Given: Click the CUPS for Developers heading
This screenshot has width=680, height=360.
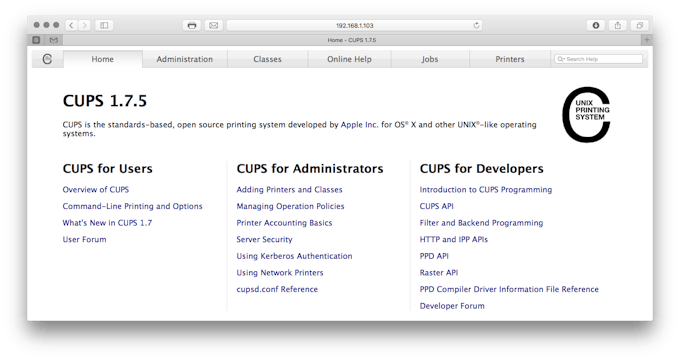Looking at the screenshot, I should 481,168.
